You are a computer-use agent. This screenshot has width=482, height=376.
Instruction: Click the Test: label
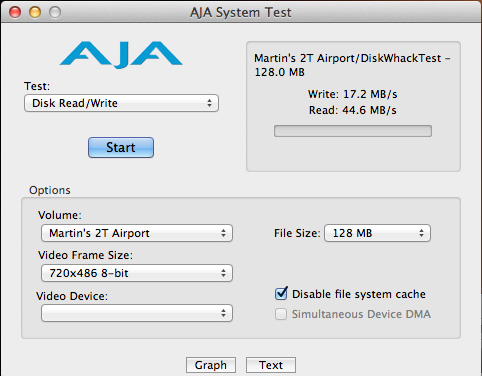click(37, 86)
